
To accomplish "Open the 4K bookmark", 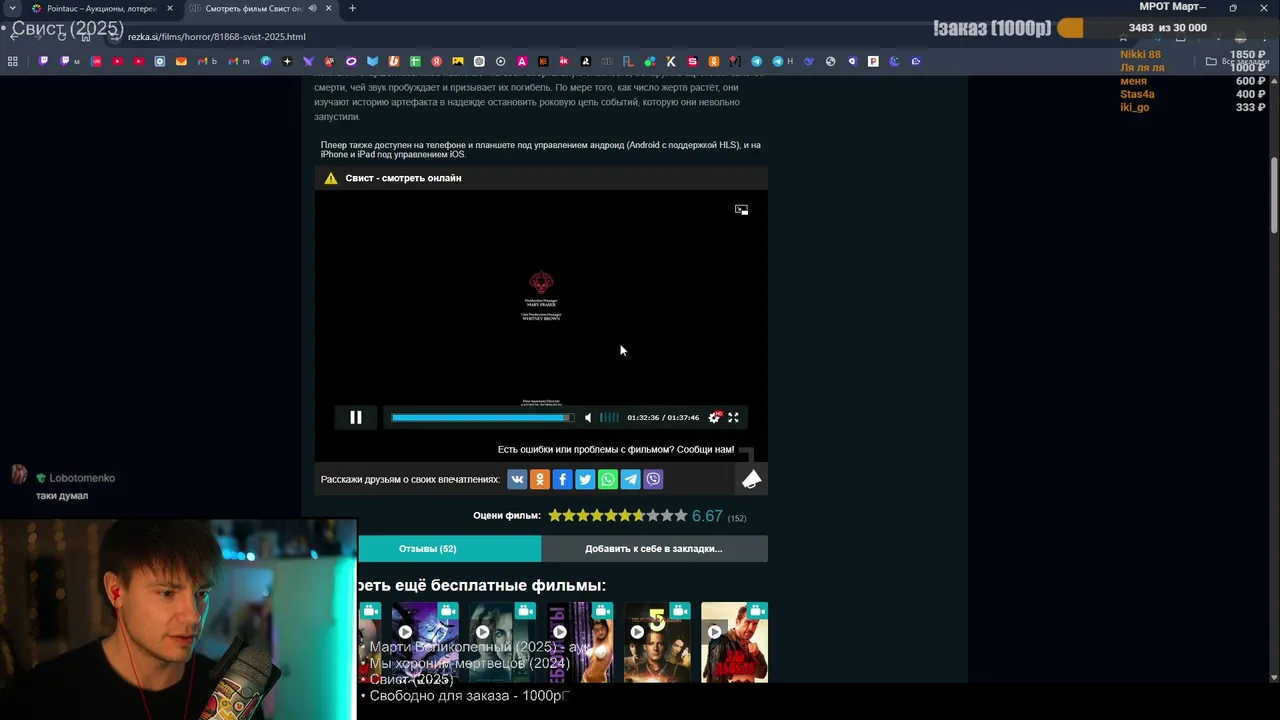I will pyautogui.click(x=564, y=61).
